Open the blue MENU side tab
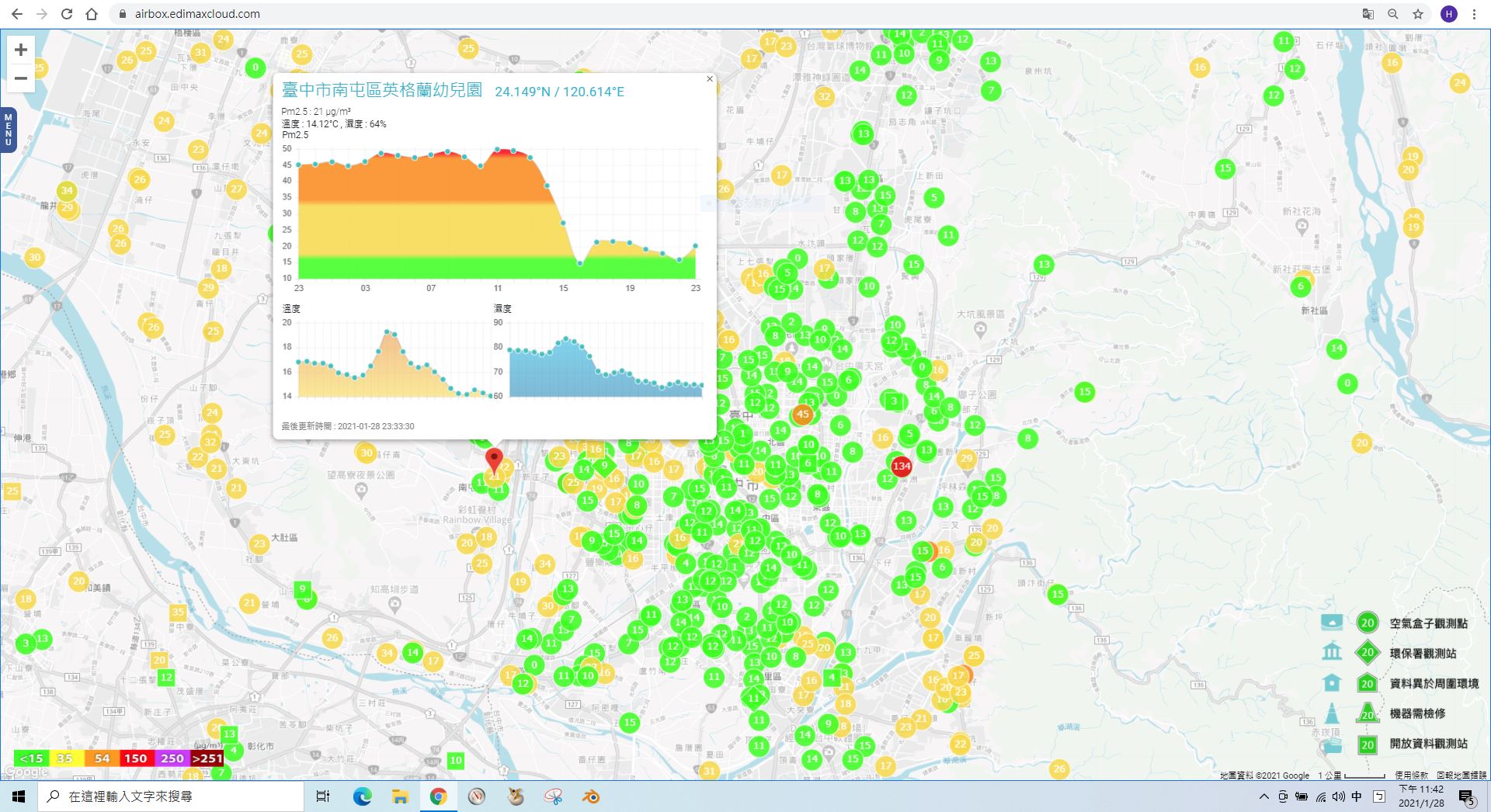The image size is (1491, 812). click(x=8, y=130)
